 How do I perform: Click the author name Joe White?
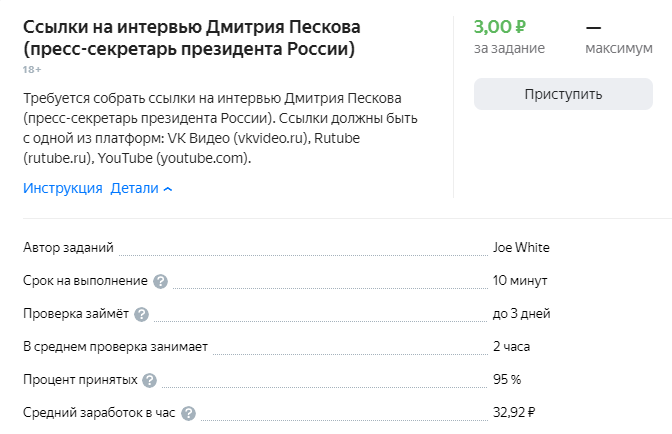[521, 248]
